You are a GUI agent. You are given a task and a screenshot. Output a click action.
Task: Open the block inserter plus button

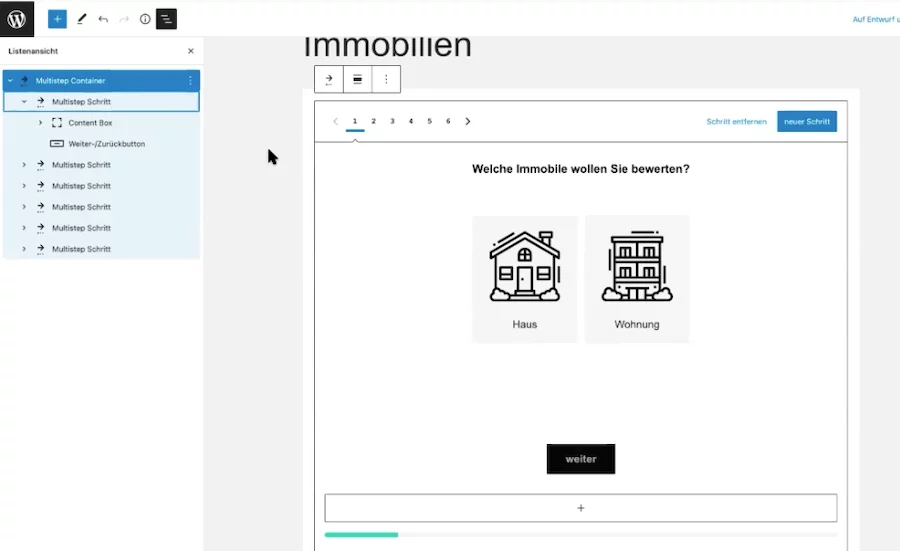(57, 19)
